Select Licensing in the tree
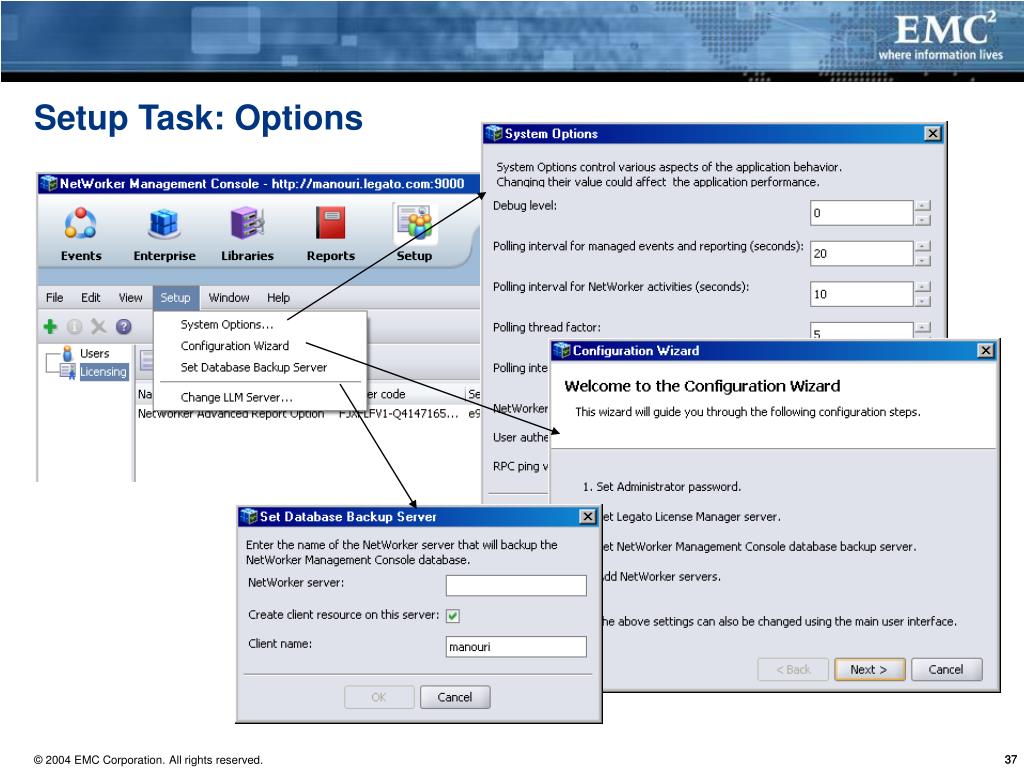 pyautogui.click(x=103, y=372)
